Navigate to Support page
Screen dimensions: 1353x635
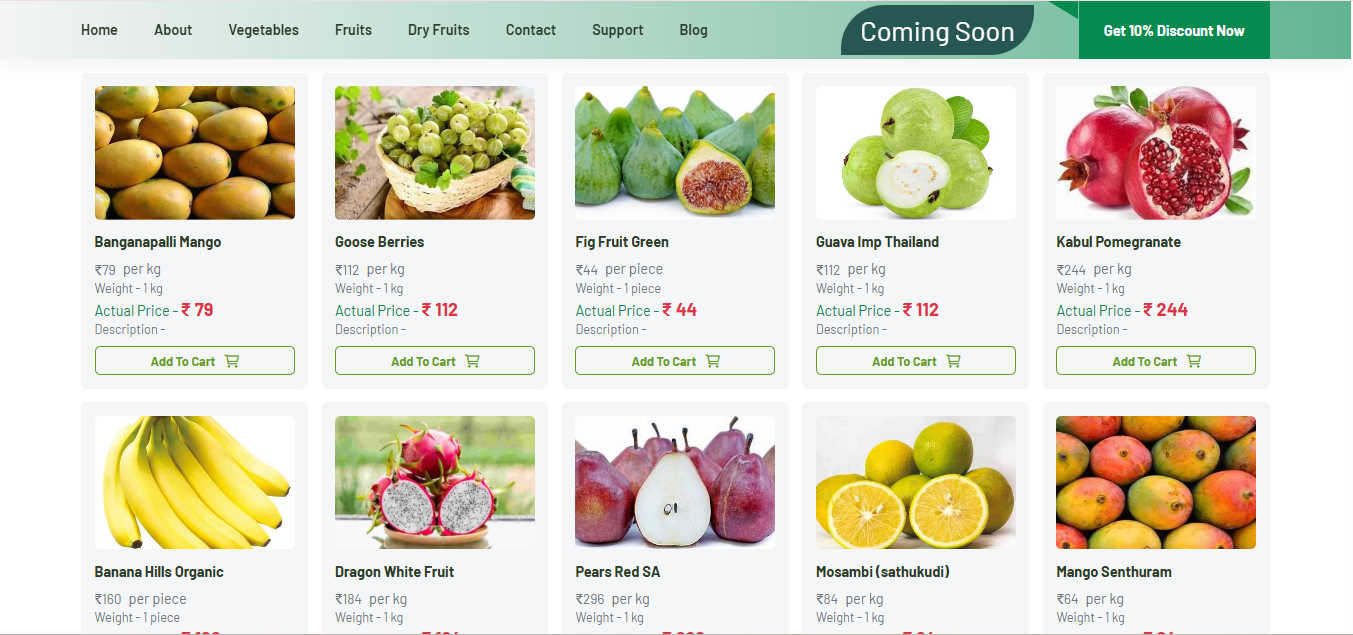[617, 30]
